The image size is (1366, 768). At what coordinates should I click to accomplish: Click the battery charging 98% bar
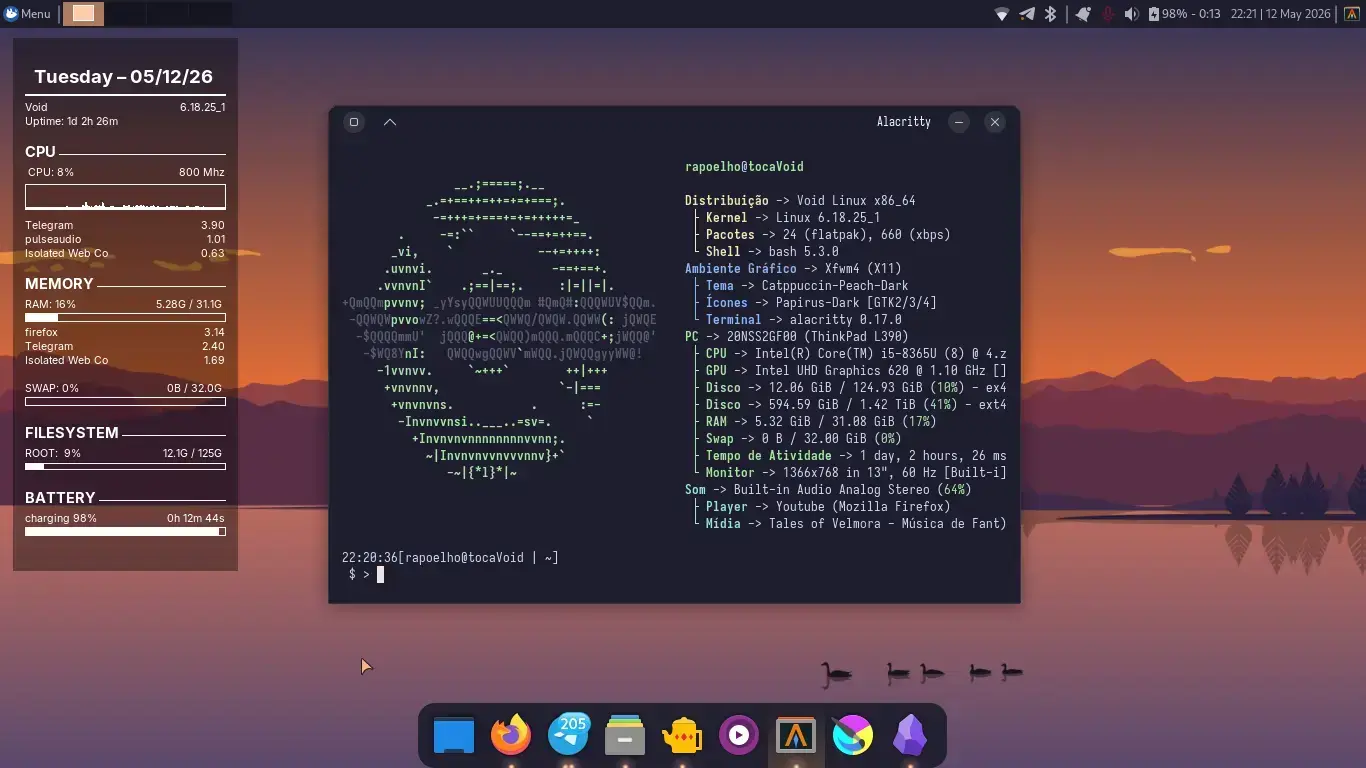pos(125,532)
